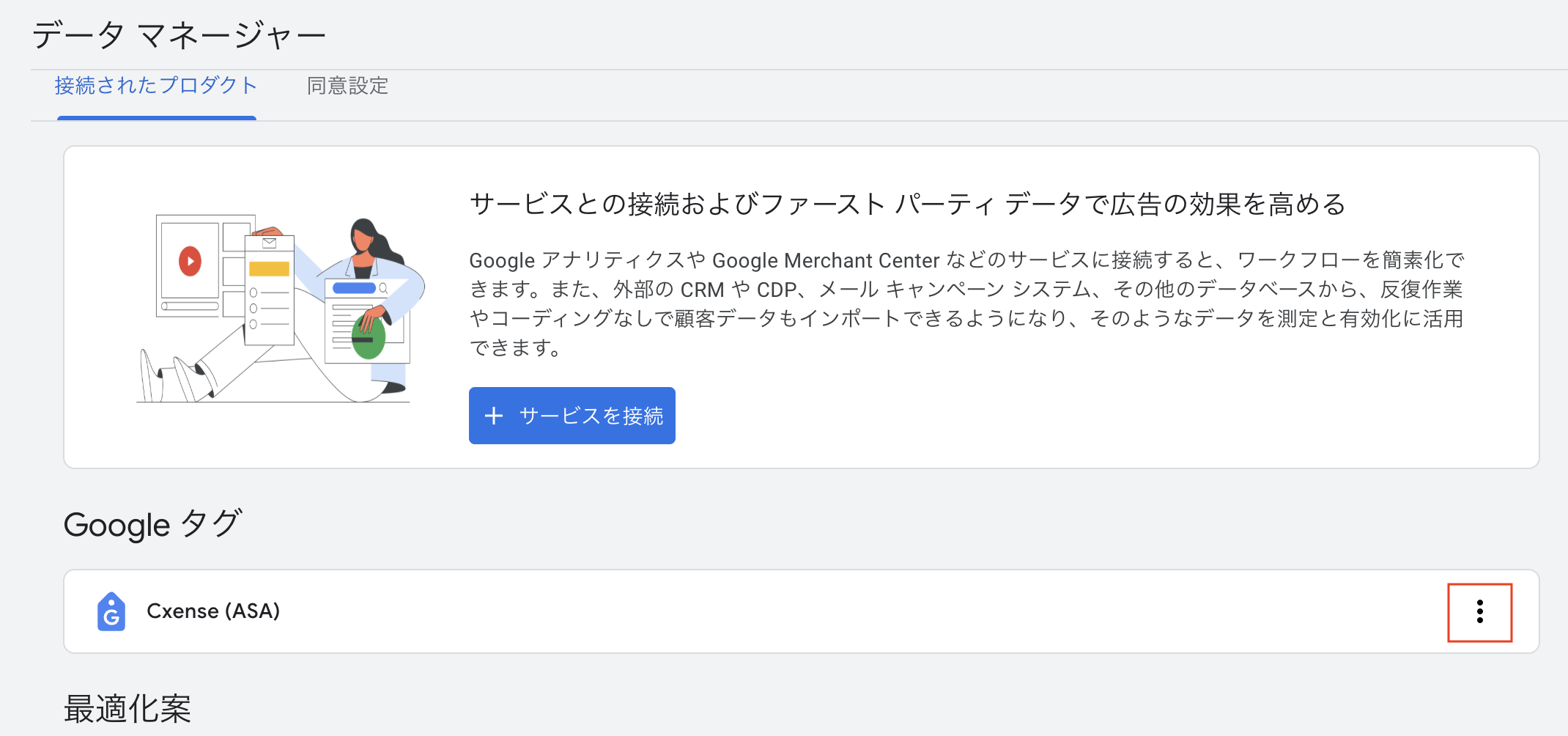
Task: Select the 接続されたプロダクト tab
Action: tap(156, 86)
